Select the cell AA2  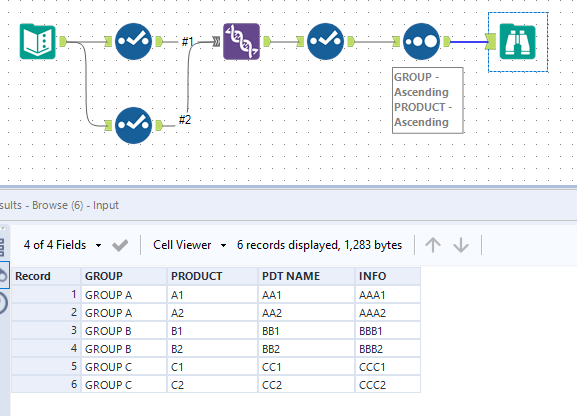(307, 313)
